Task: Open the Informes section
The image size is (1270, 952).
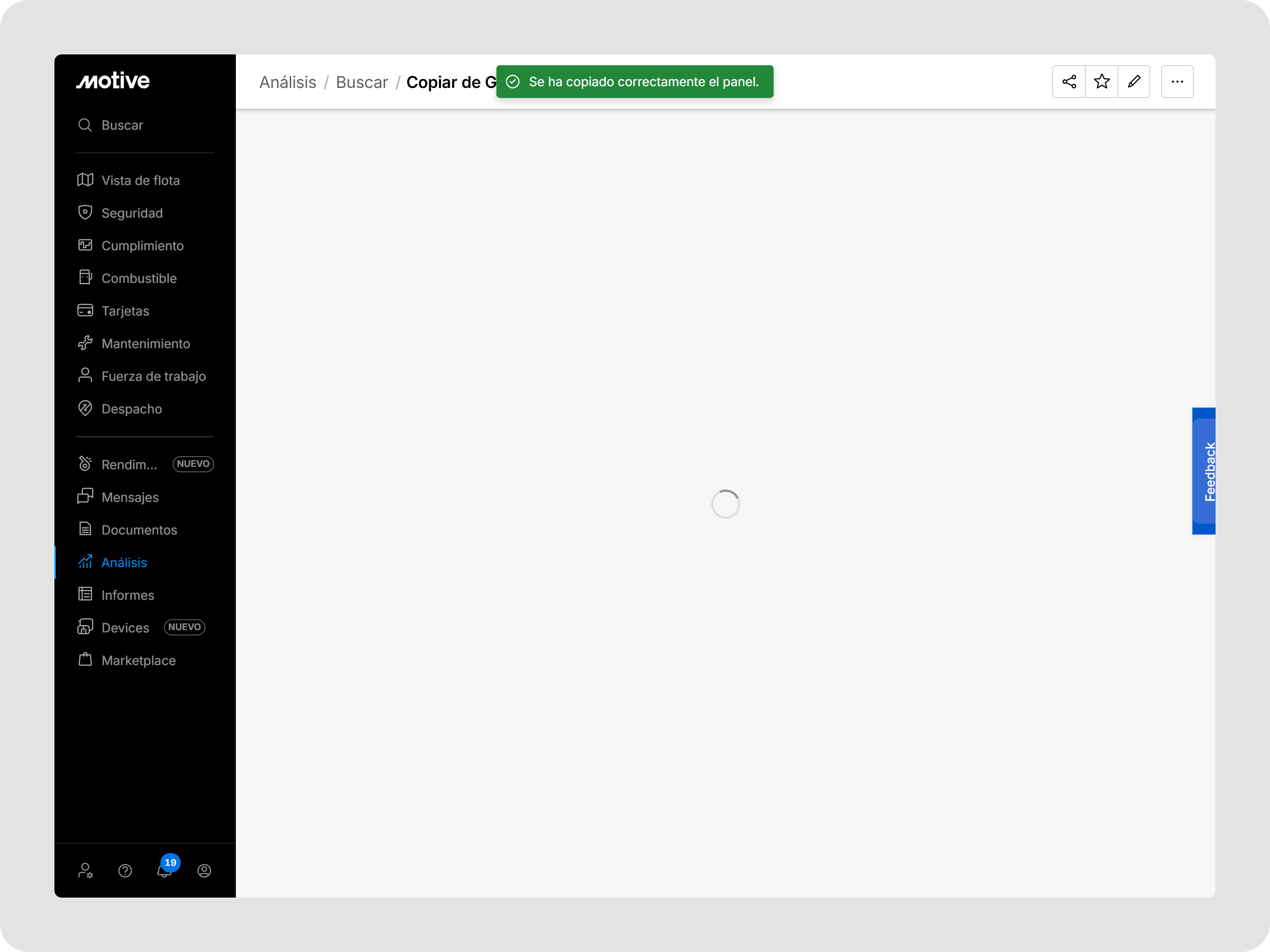Action: 127,595
